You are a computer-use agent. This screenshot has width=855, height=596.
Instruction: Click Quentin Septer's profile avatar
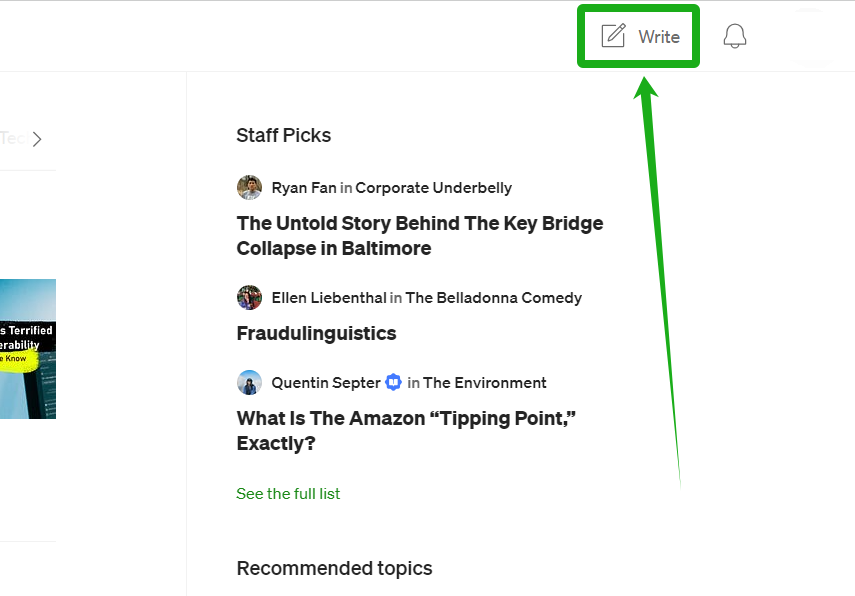click(249, 383)
